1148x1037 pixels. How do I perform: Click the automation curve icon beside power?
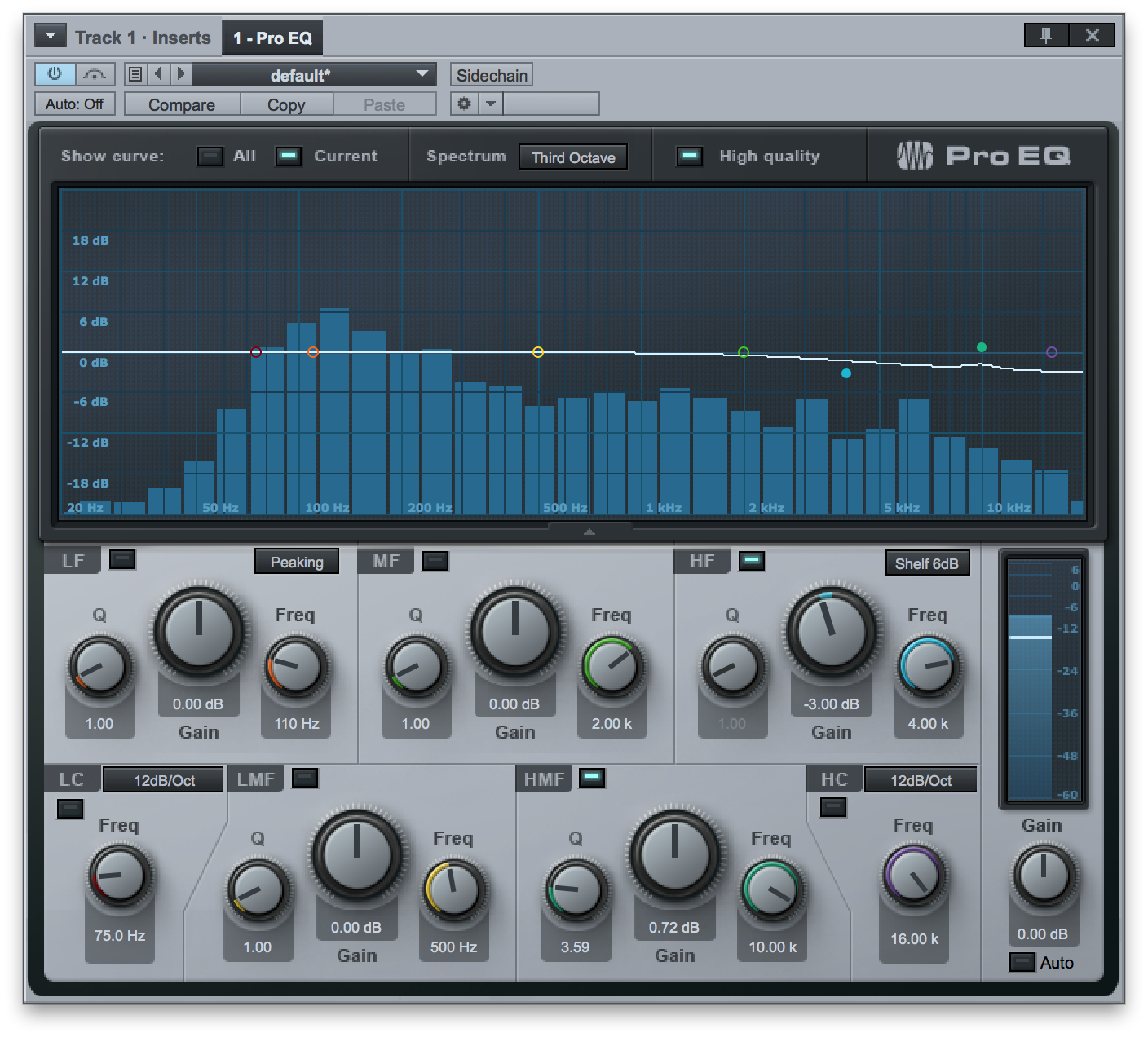[x=95, y=74]
